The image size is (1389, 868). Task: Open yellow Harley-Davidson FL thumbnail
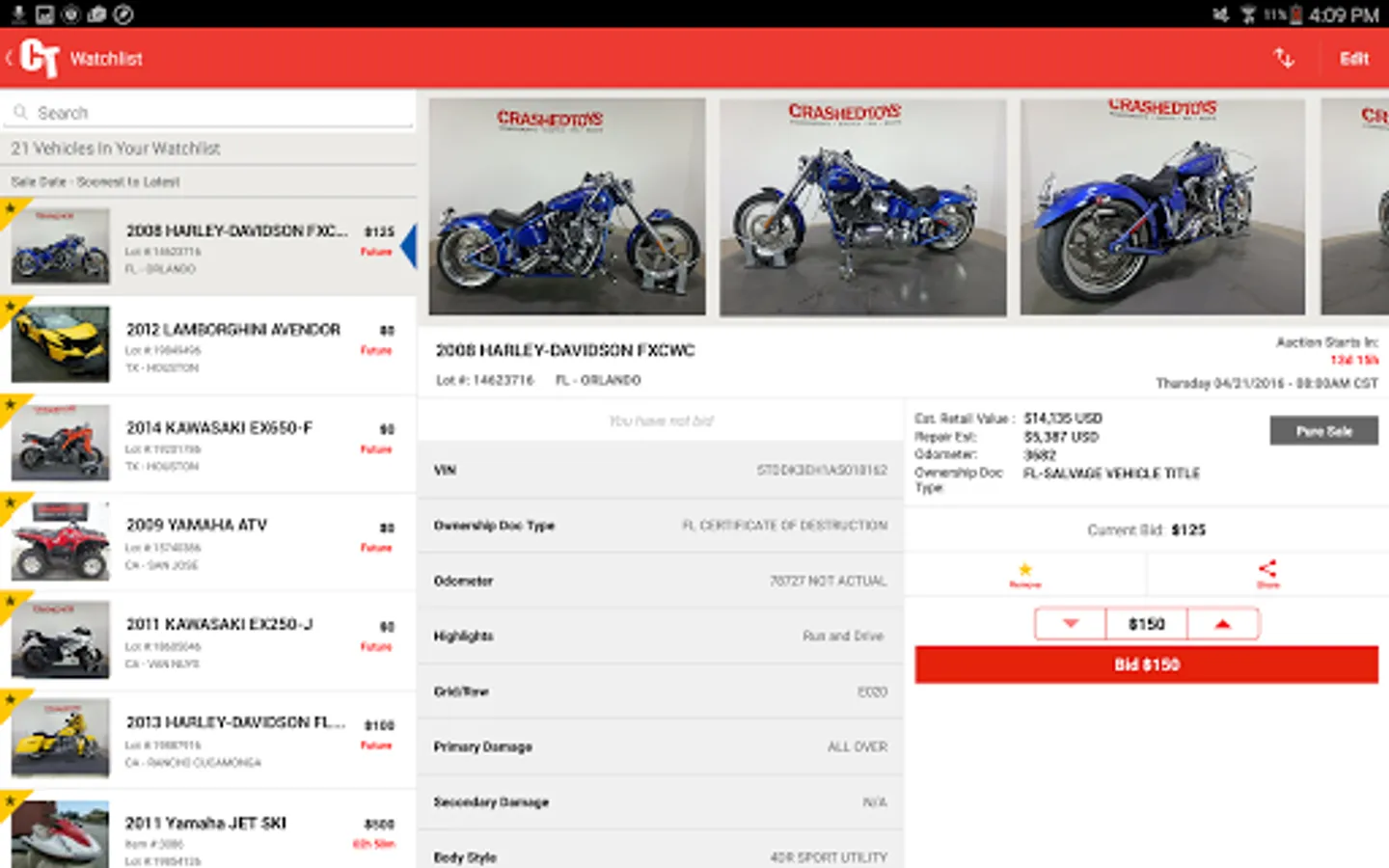[60, 739]
